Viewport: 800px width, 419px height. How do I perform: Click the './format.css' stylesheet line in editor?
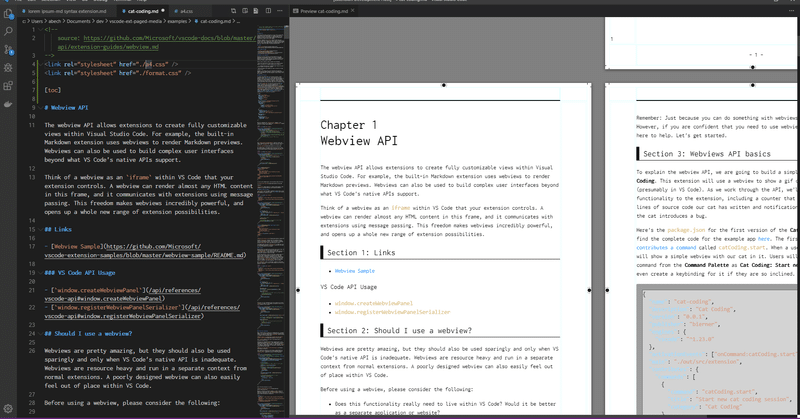coord(118,73)
